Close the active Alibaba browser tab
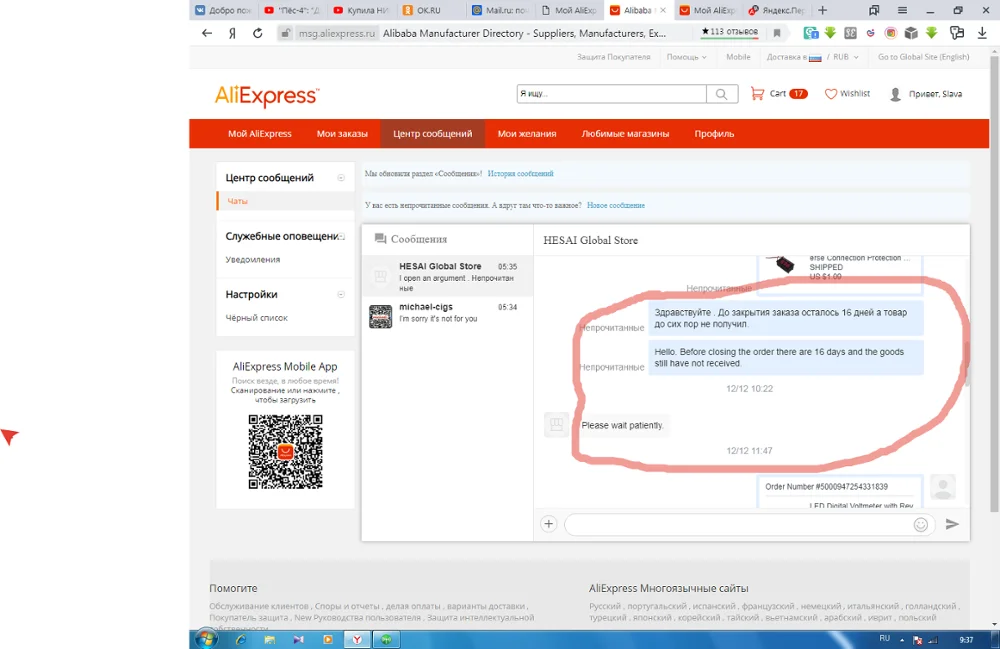Screen dimensions: 1000x649 click(x=663, y=10)
